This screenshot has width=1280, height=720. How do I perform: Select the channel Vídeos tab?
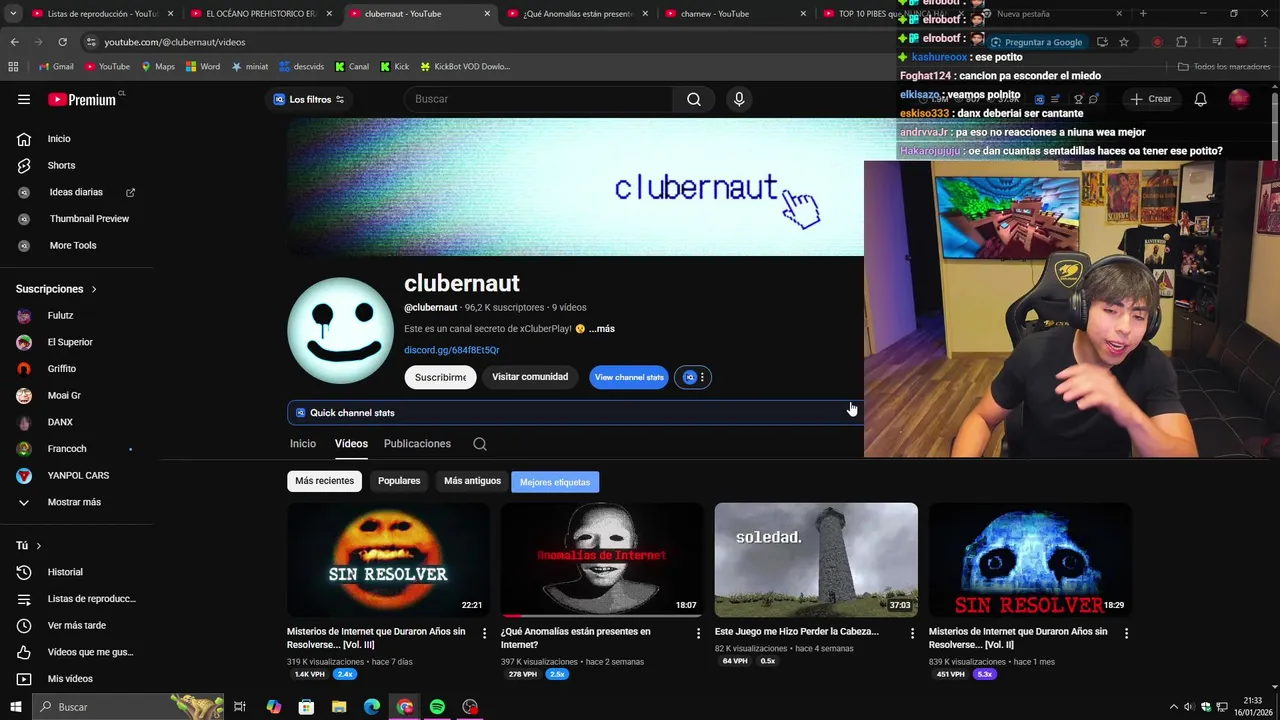coord(351,444)
